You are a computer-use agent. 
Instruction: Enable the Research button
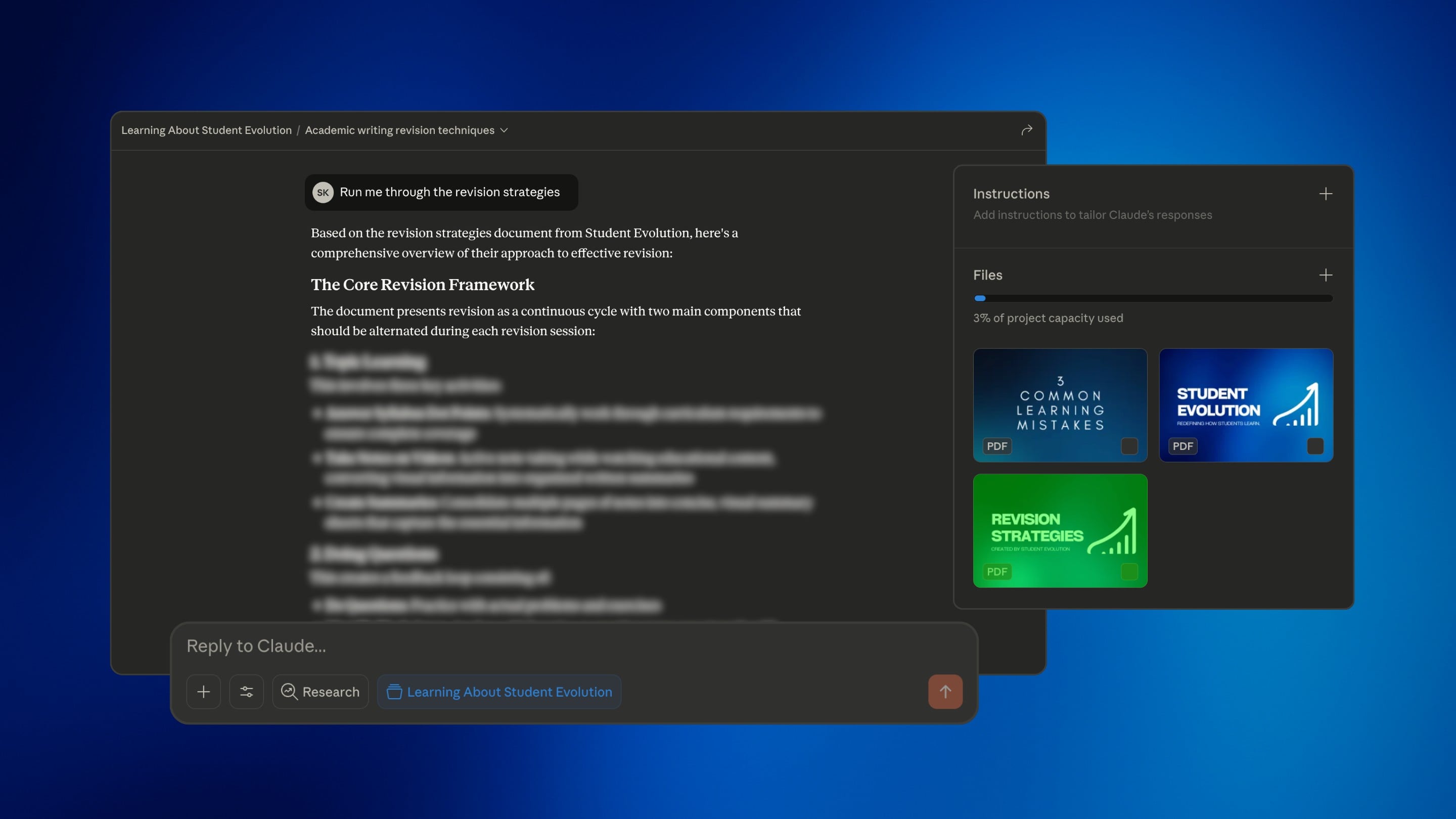[x=320, y=691]
